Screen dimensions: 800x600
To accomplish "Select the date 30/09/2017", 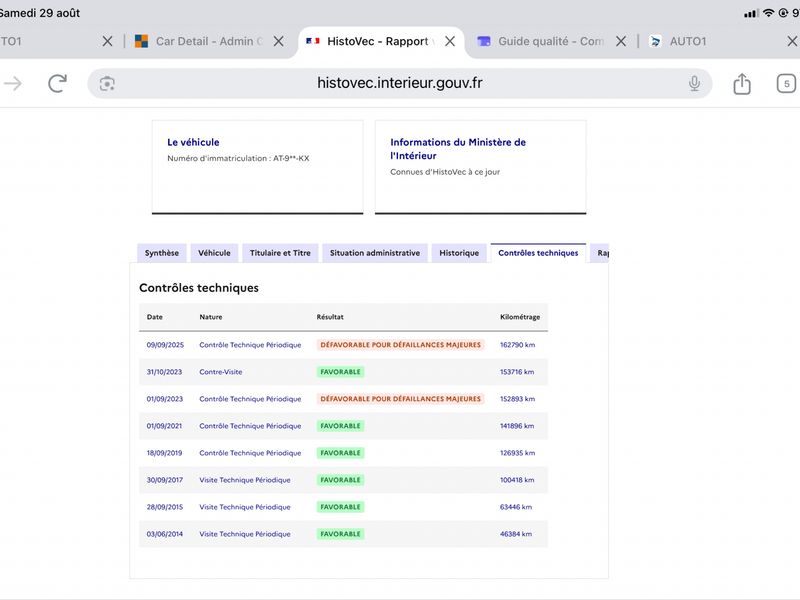I will click(x=165, y=480).
